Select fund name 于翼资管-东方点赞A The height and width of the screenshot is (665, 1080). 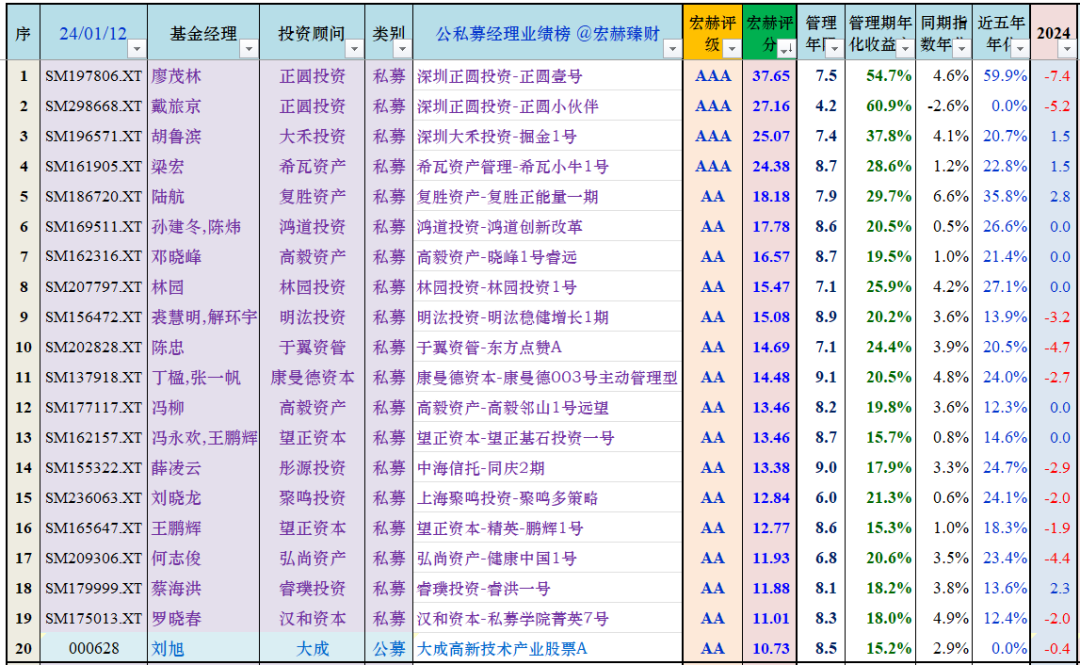coord(548,347)
